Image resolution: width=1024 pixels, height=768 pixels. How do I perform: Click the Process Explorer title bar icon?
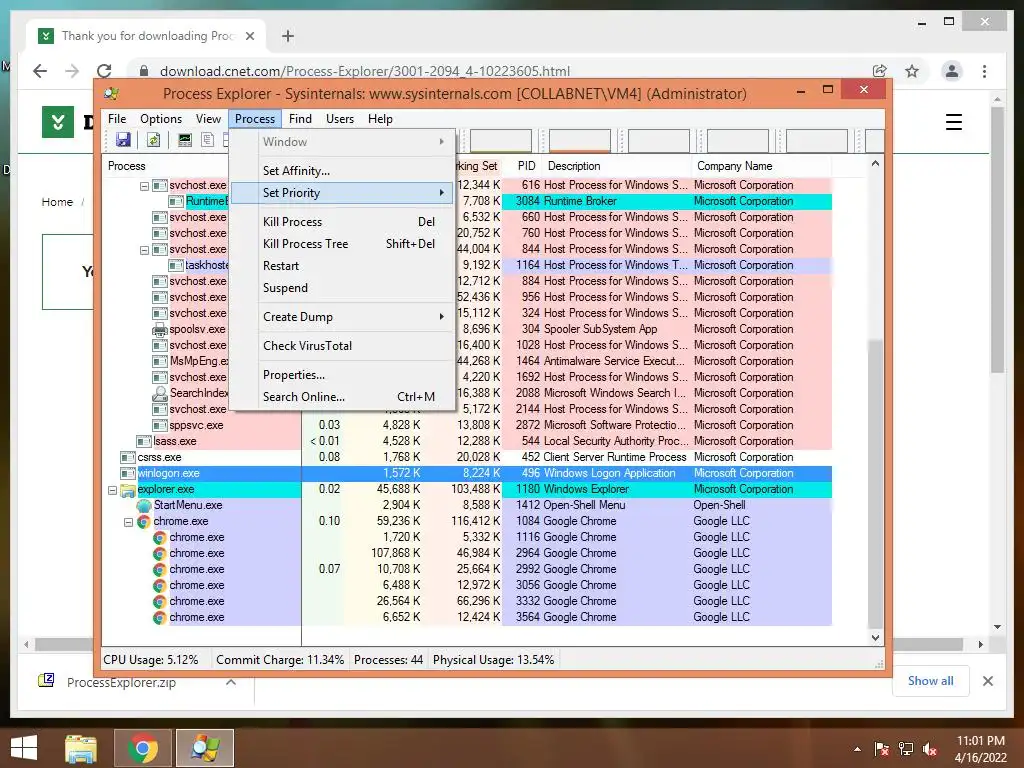(x=112, y=94)
